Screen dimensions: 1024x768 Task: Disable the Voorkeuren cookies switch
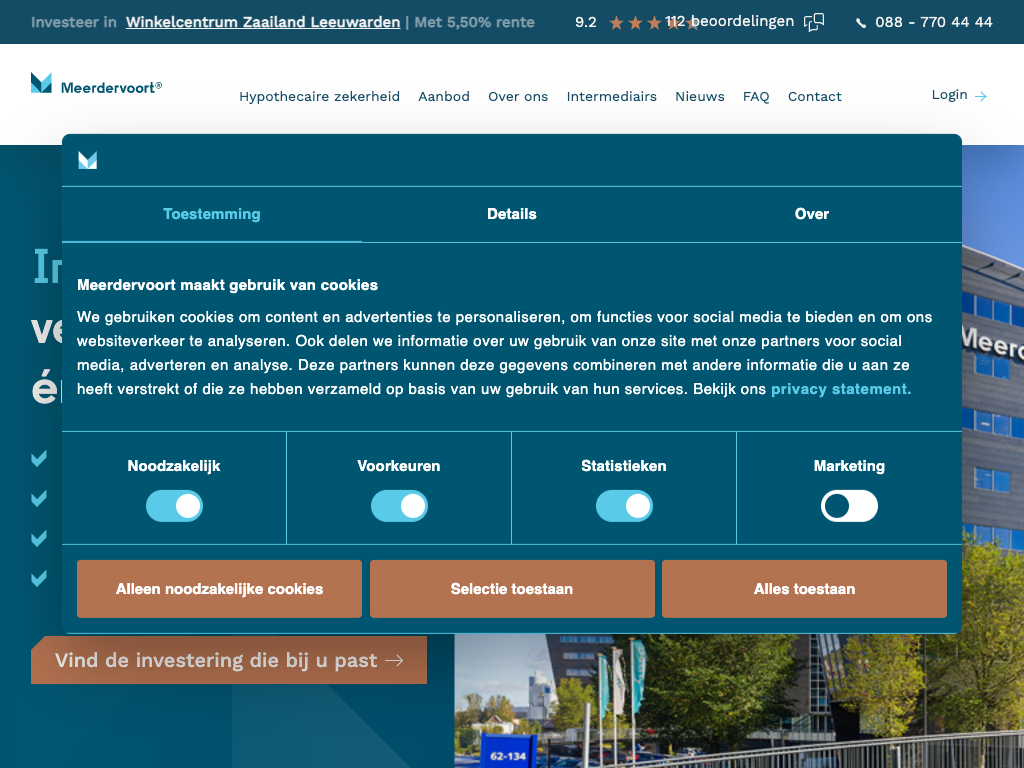pos(399,506)
